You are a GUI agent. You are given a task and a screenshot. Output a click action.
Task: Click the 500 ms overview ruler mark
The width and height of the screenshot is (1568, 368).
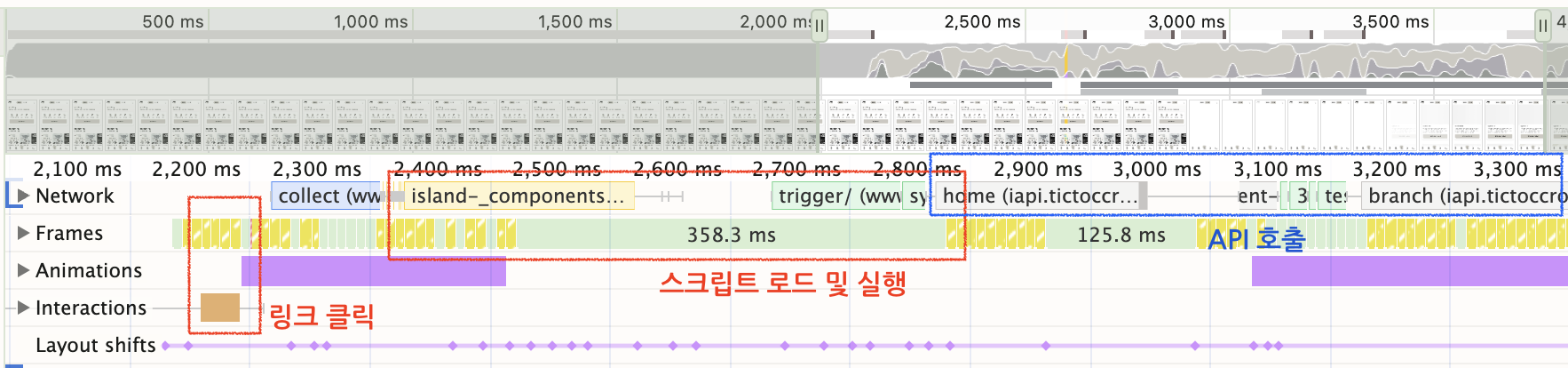pyautogui.click(x=173, y=21)
